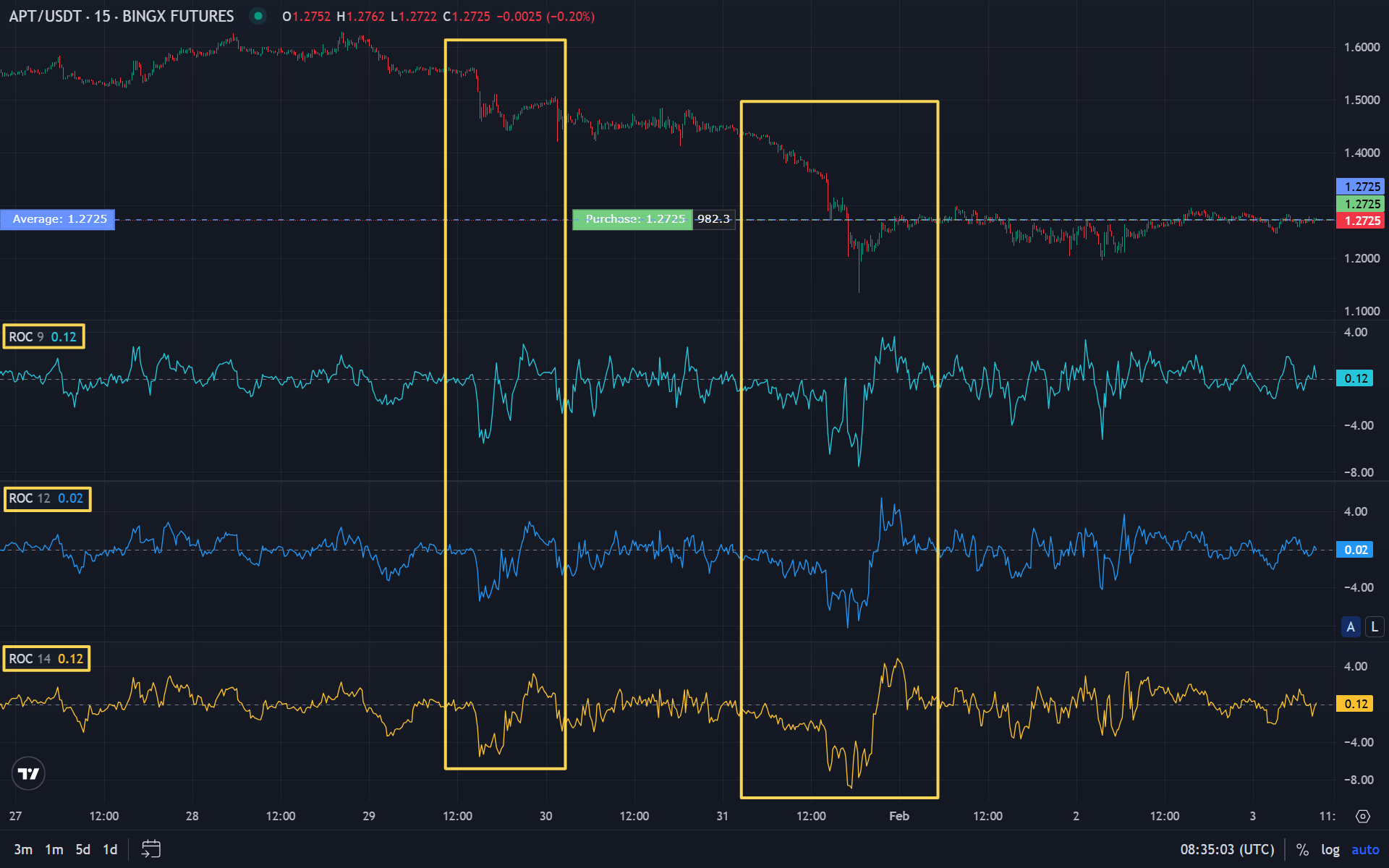Click the ROC 9 indicator legend
Viewport: 1389px width, 868px height.
(42, 336)
